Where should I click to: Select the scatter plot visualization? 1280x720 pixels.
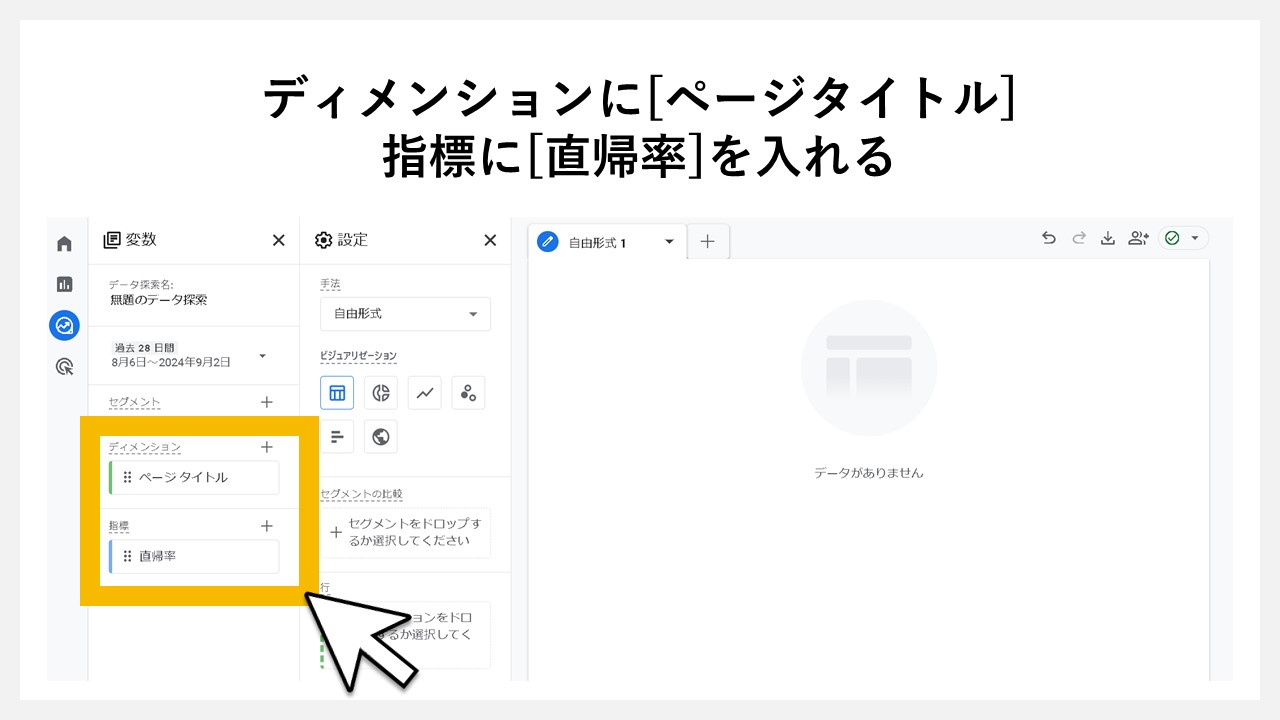pyautogui.click(x=468, y=392)
